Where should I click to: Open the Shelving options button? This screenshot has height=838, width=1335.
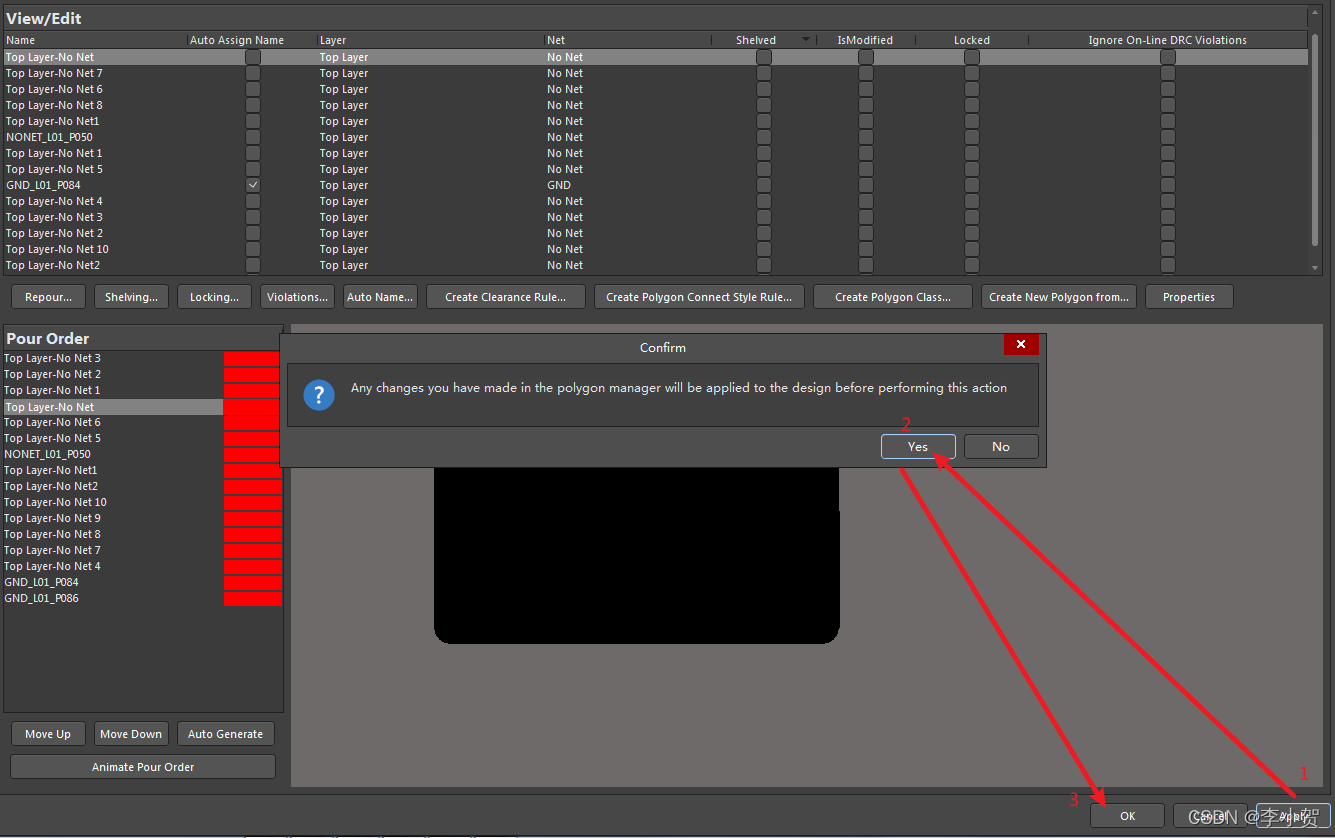pos(131,297)
